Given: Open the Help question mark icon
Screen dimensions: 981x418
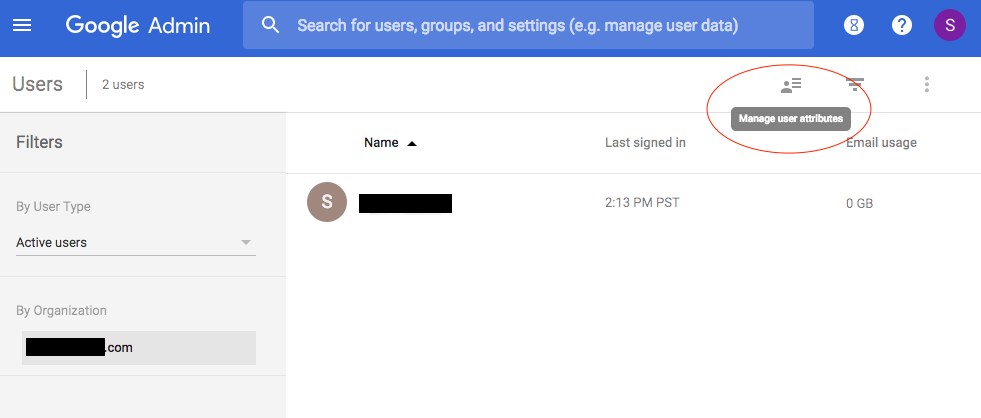Looking at the screenshot, I should point(902,25).
